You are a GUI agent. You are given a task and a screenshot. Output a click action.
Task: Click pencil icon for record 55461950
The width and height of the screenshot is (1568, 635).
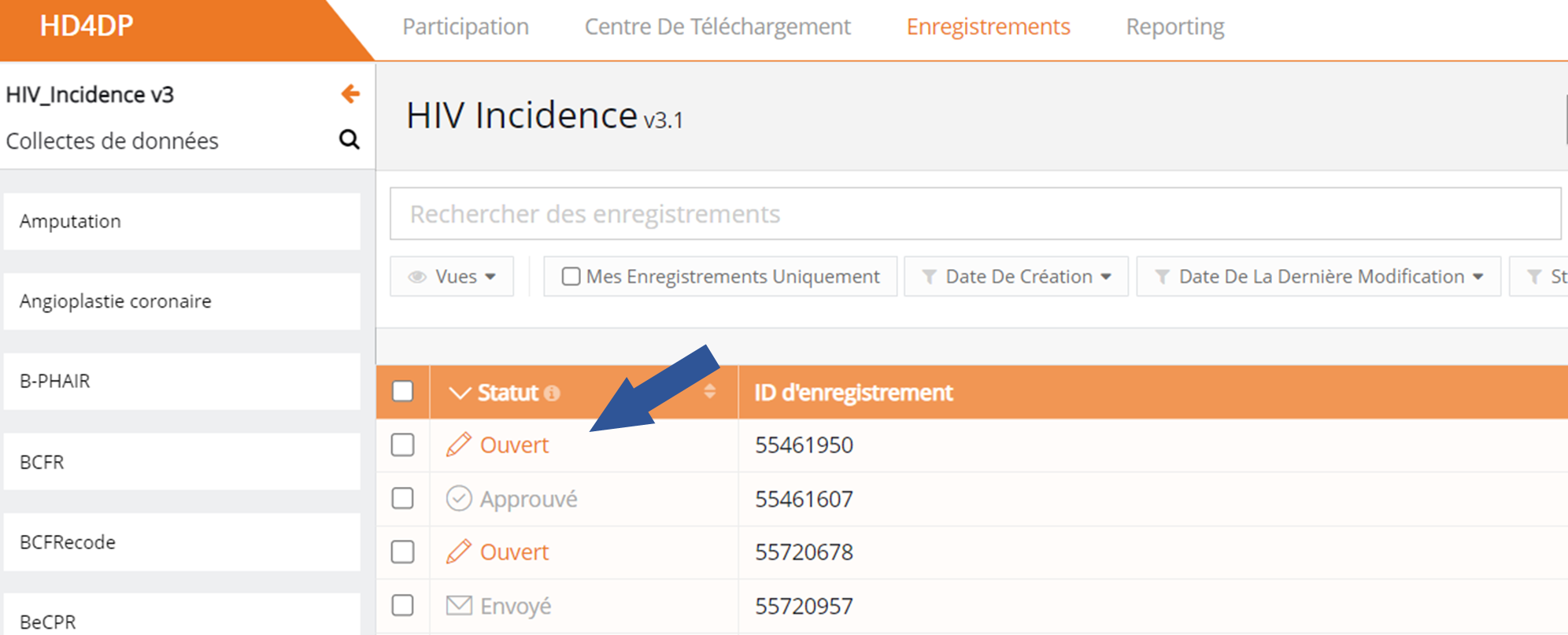(458, 445)
